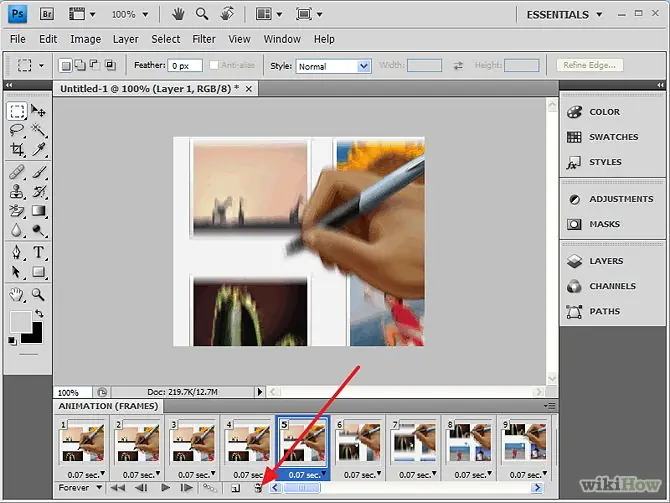Open the Layer menu
Viewport: 670px width, 503px height.
point(126,39)
